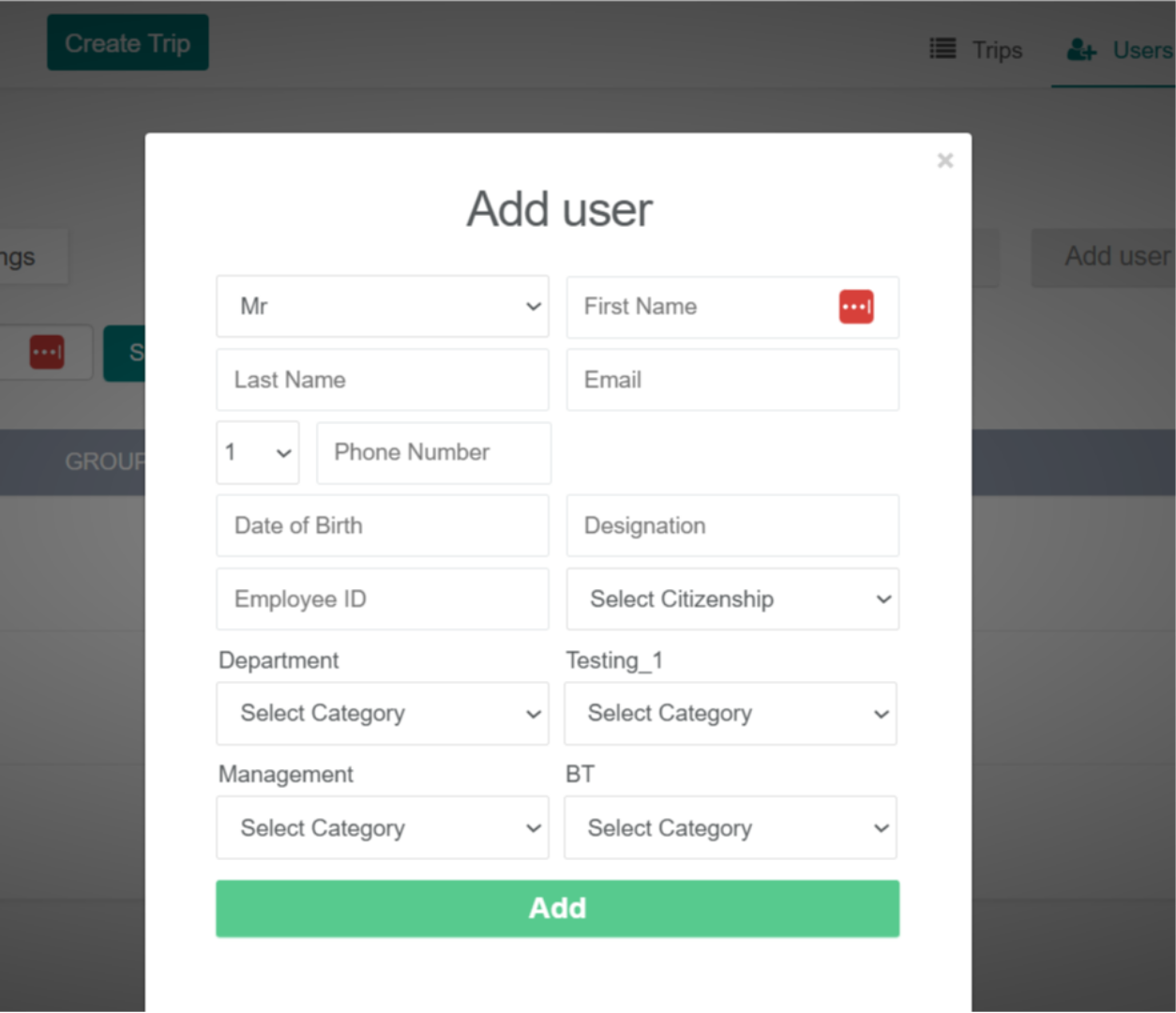Click the Create Trip button

pos(128,43)
